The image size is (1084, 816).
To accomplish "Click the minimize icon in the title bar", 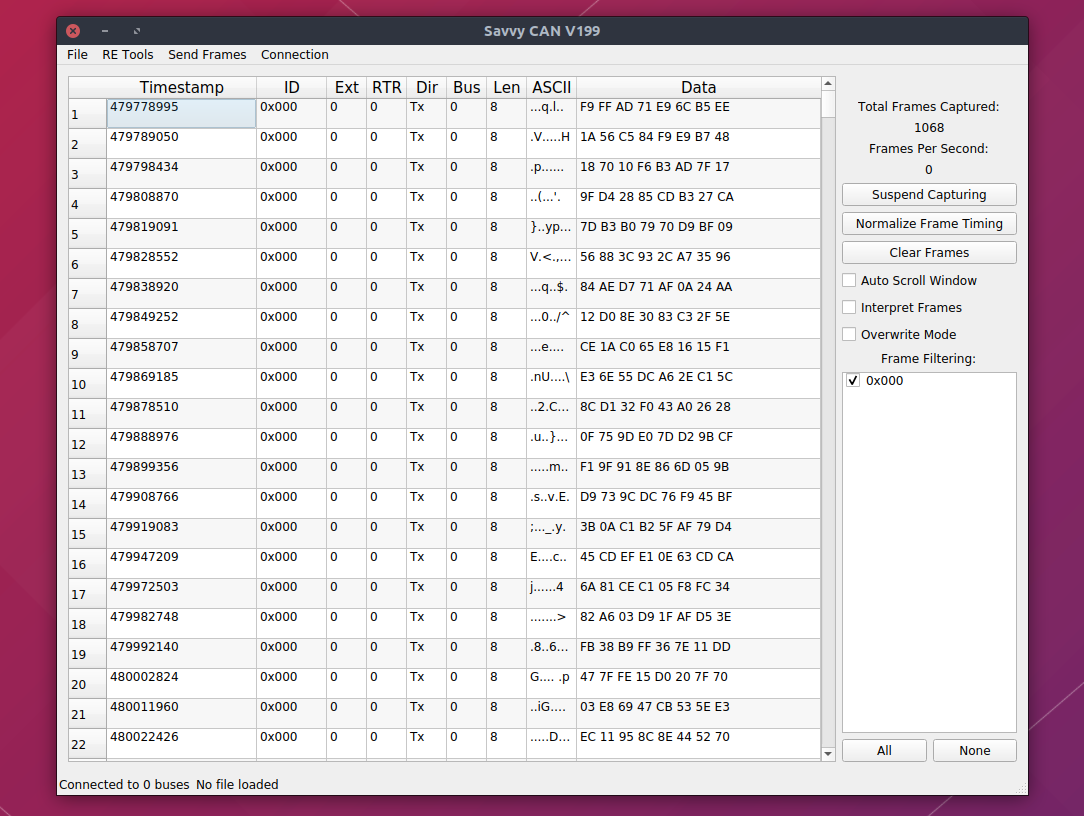I will point(103,31).
